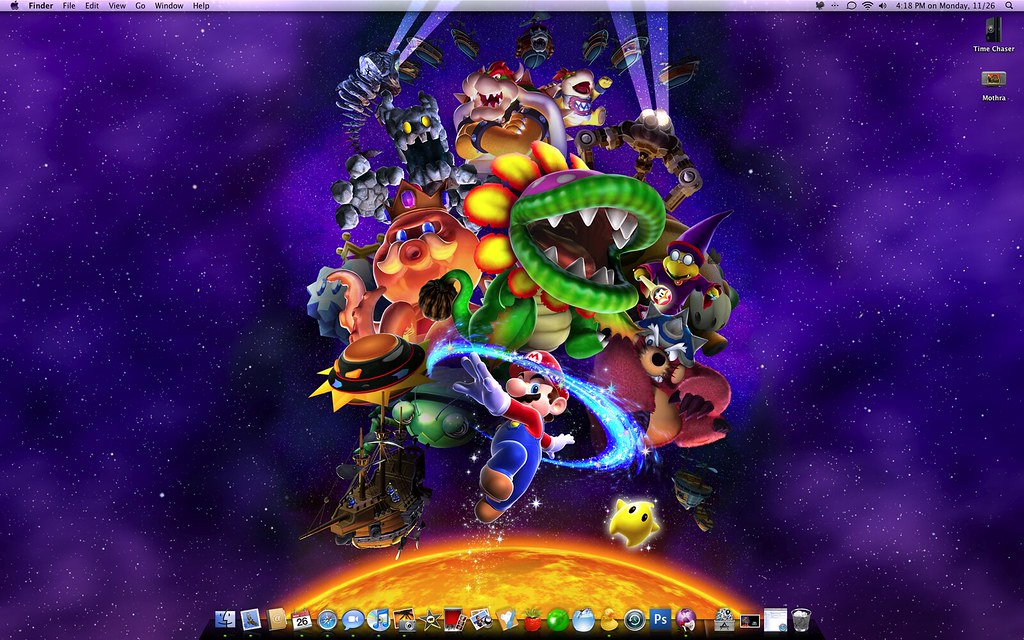Open Cyberduck from the dock
The height and width of the screenshot is (640, 1024).
click(608, 620)
